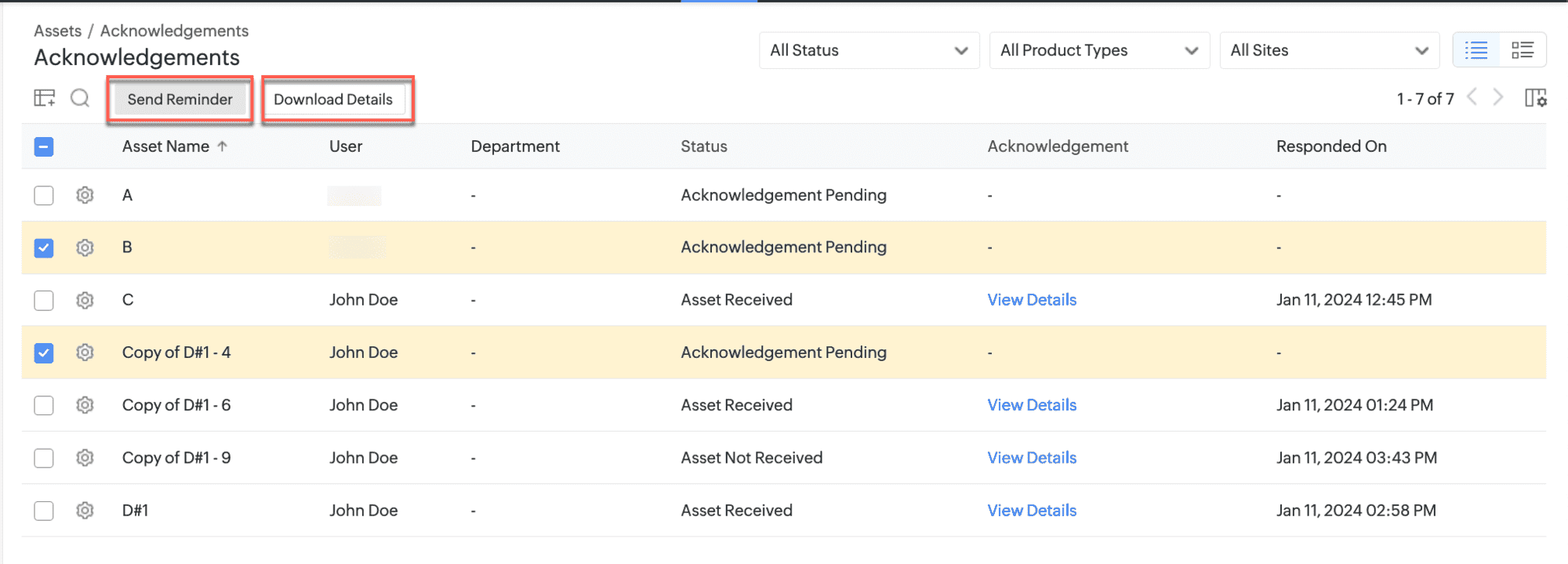1568x564 pixels.
Task: Switch to list view layout
Action: [x=1476, y=50]
